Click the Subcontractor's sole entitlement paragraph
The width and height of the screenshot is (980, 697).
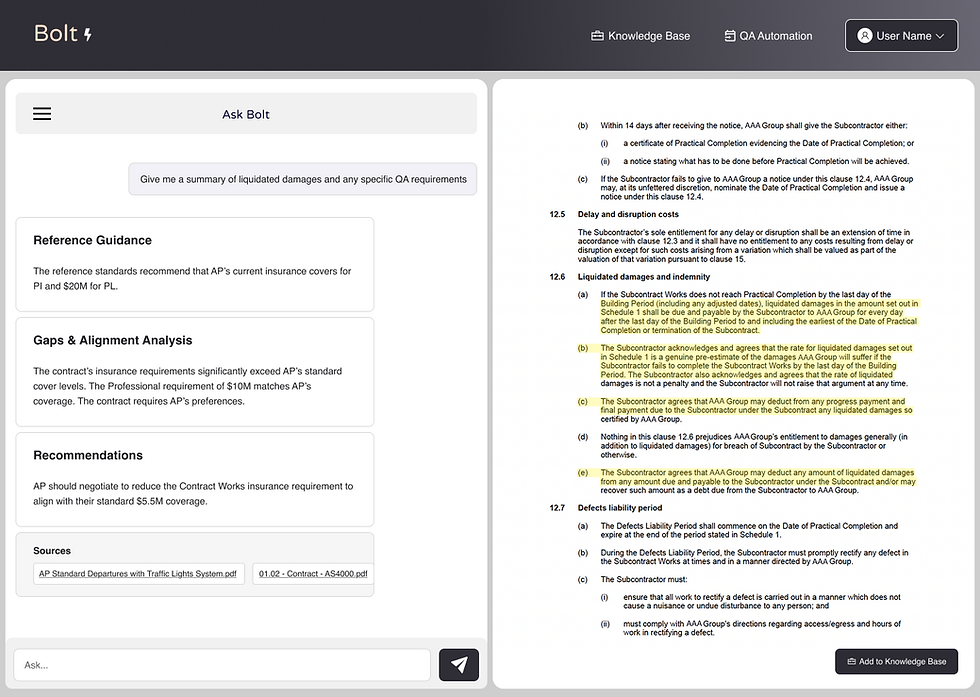[x=746, y=246]
